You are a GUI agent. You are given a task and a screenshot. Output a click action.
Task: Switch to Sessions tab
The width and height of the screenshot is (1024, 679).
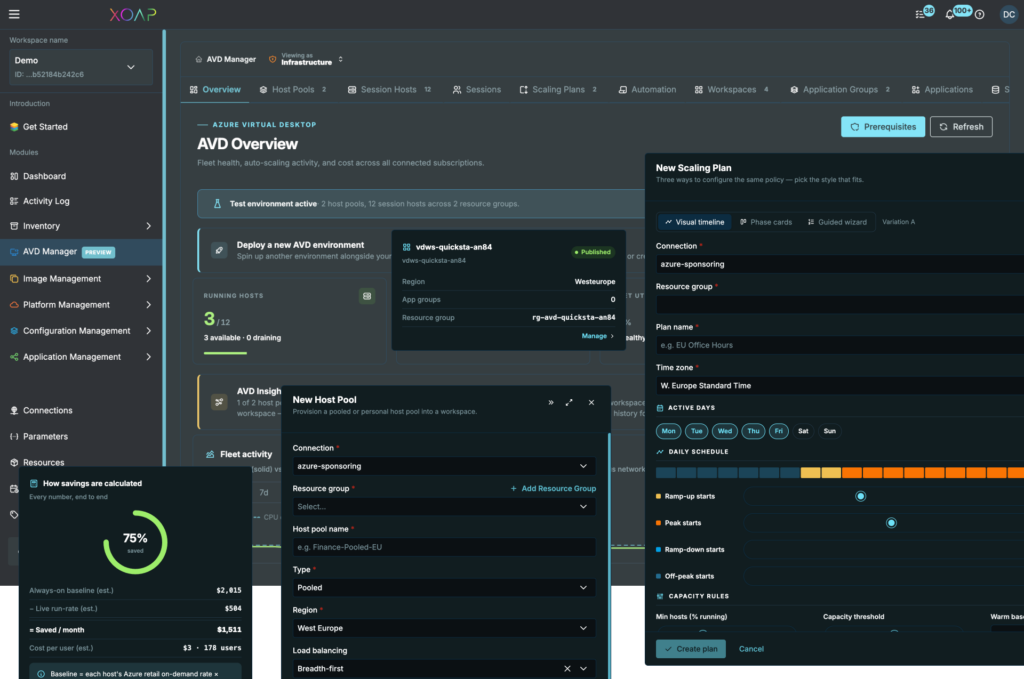coord(477,89)
